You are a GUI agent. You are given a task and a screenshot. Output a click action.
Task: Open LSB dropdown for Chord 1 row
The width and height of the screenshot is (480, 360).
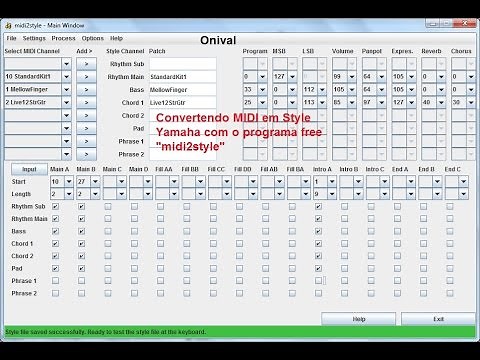[322, 102]
